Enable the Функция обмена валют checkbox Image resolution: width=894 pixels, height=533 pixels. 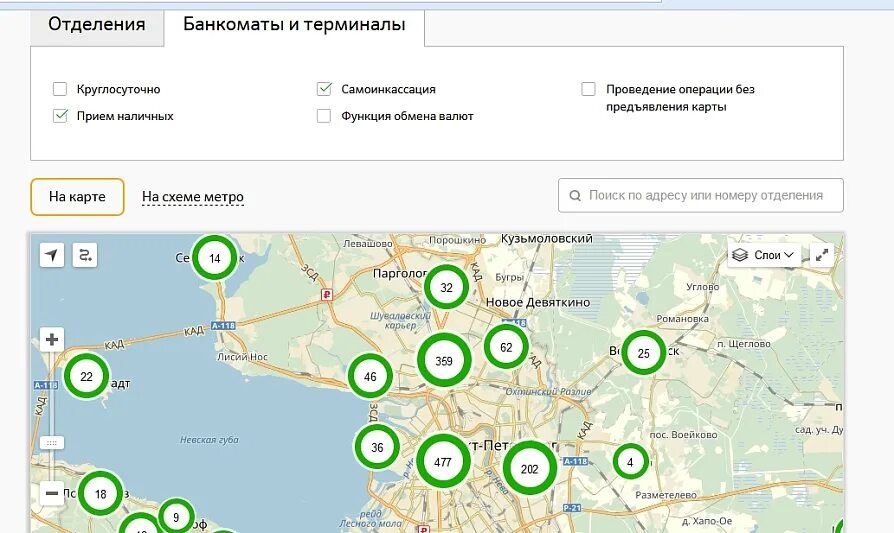pos(324,116)
